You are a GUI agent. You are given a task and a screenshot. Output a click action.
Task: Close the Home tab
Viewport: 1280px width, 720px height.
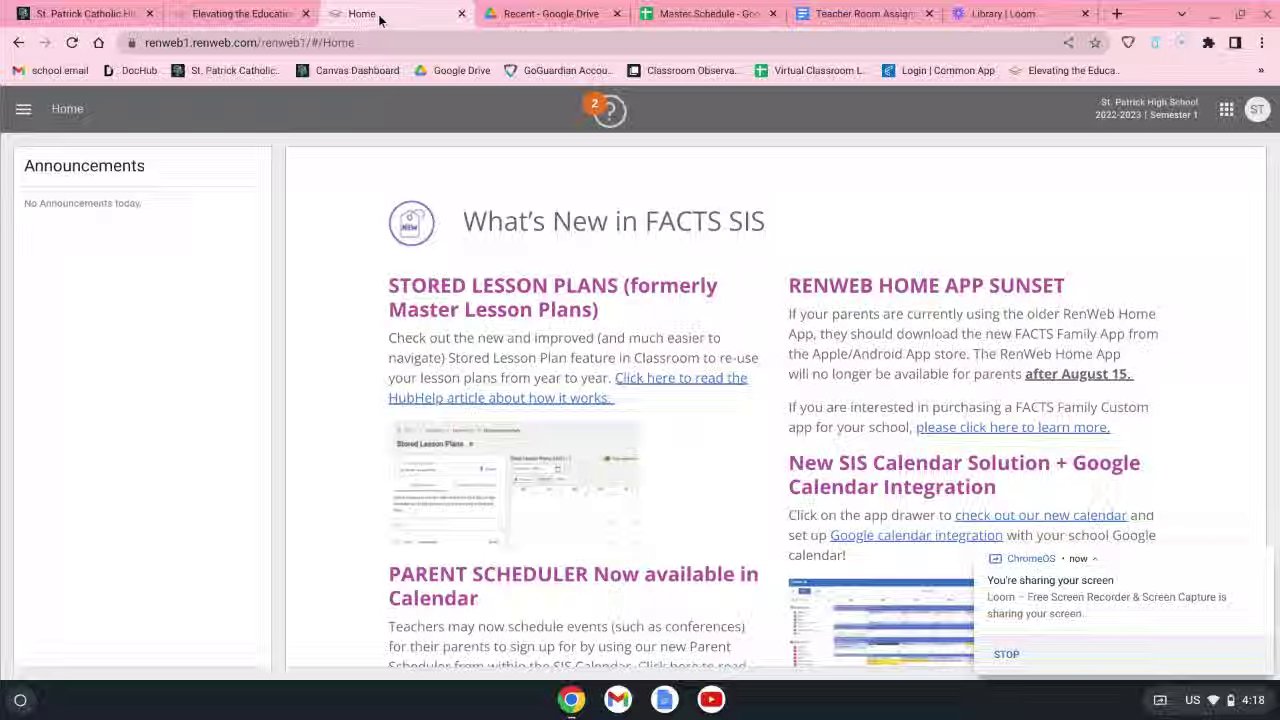coord(462,14)
